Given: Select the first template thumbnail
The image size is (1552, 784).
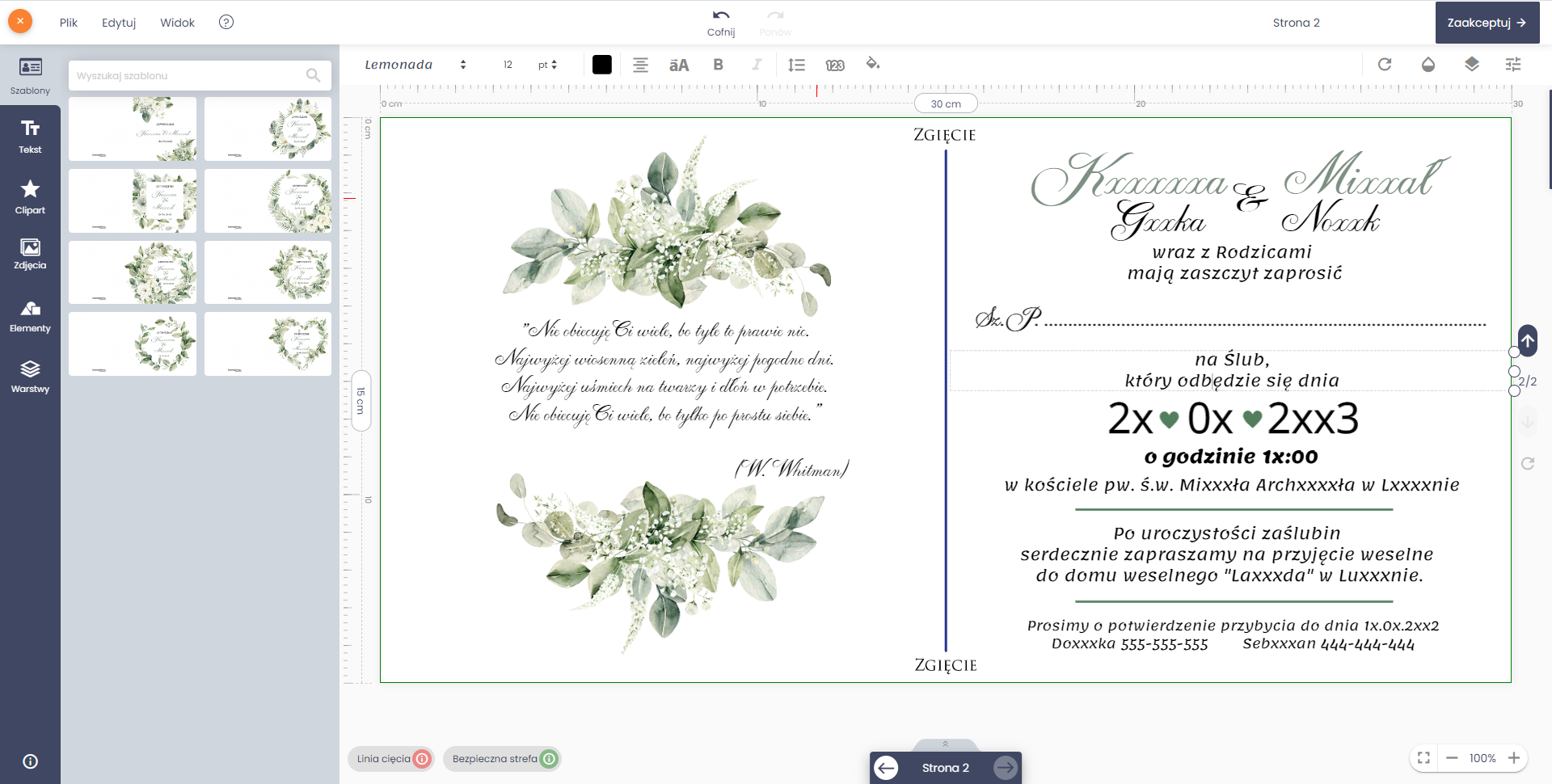Looking at the screenshot, I should point(133,129).
